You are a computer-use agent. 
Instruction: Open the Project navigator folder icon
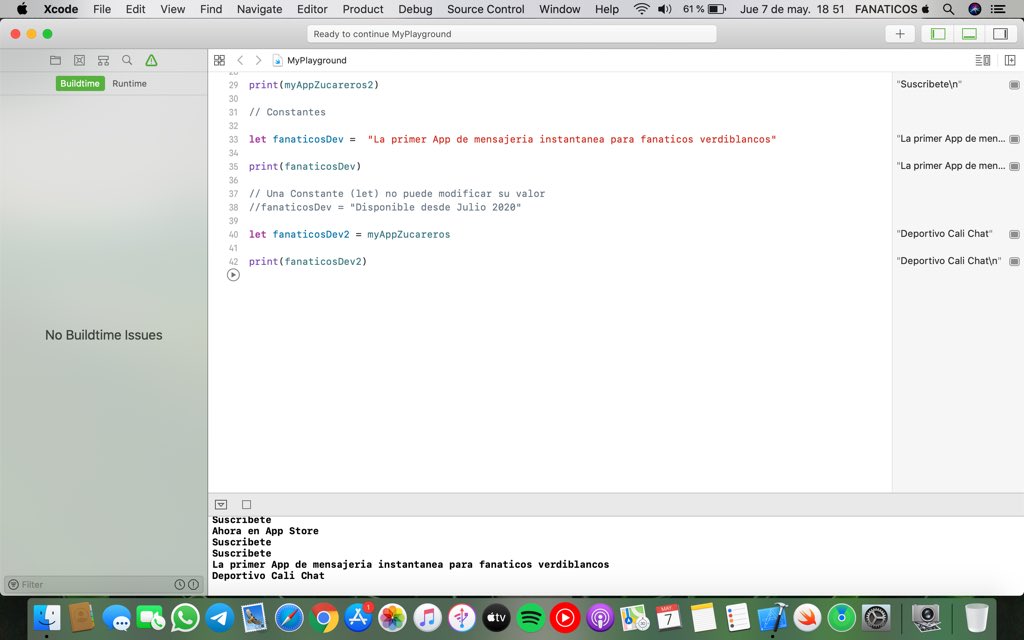[56, 60]
